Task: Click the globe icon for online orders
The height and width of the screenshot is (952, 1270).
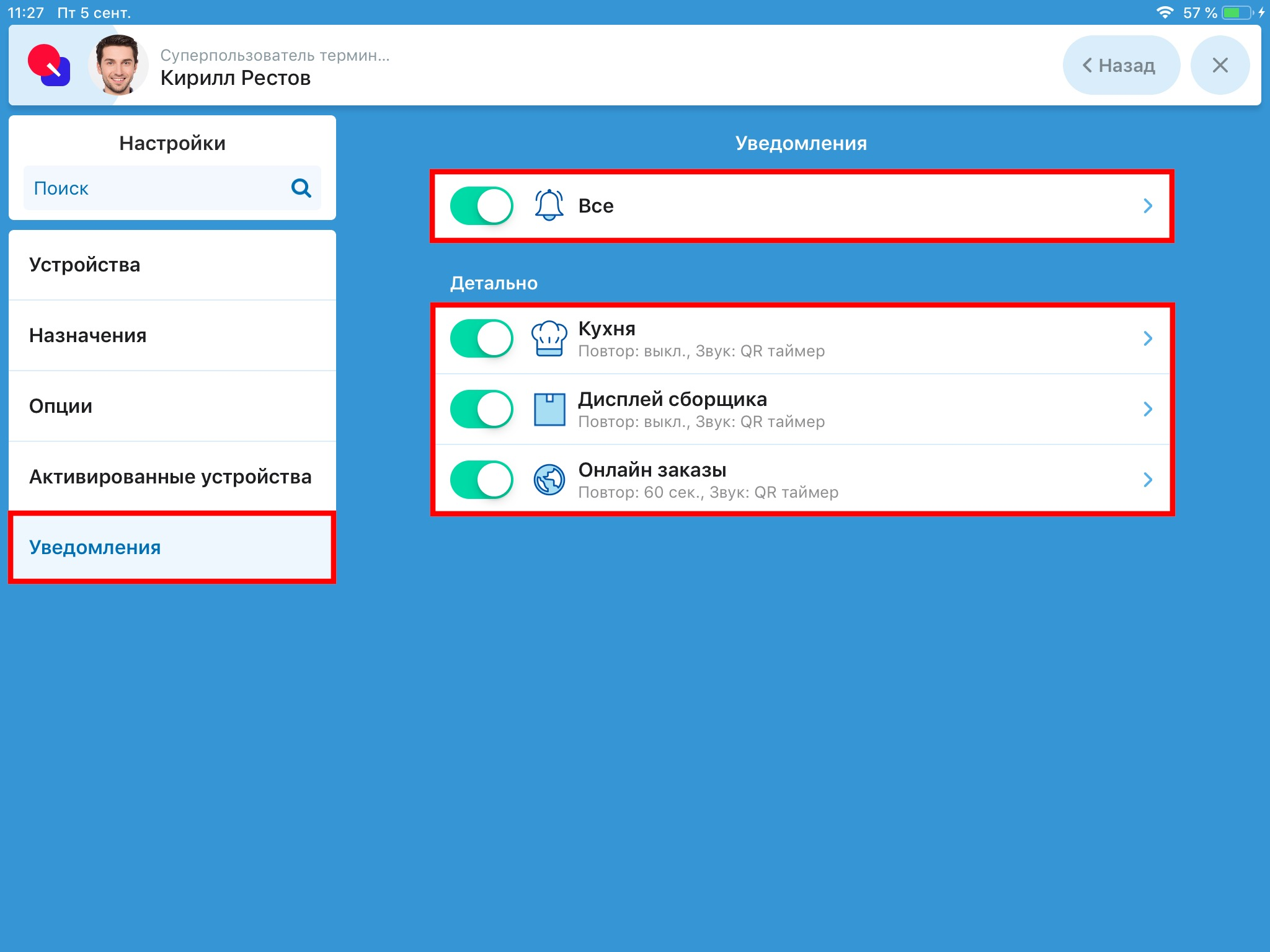Action: [x=549, y=480]
